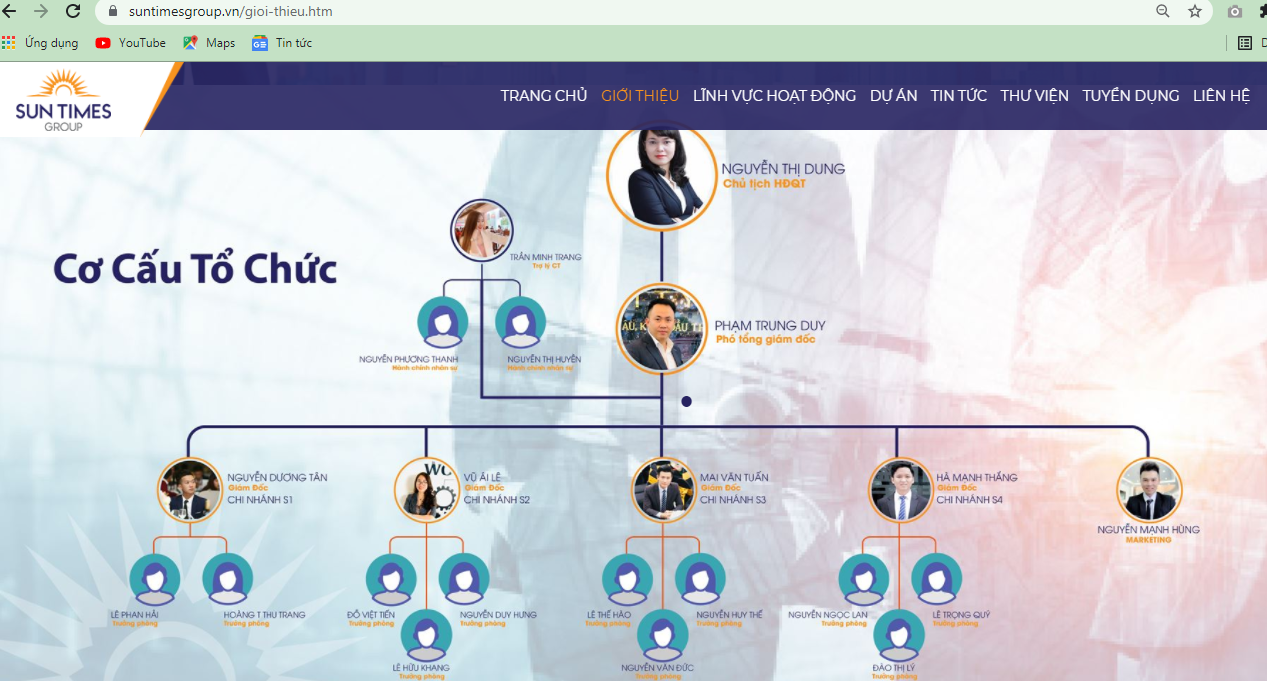Image resolution: width=1267 pixels, height=681 pixels.
Task: Select the GIỚI THIỆU menu item
Action: coord(640,96)
